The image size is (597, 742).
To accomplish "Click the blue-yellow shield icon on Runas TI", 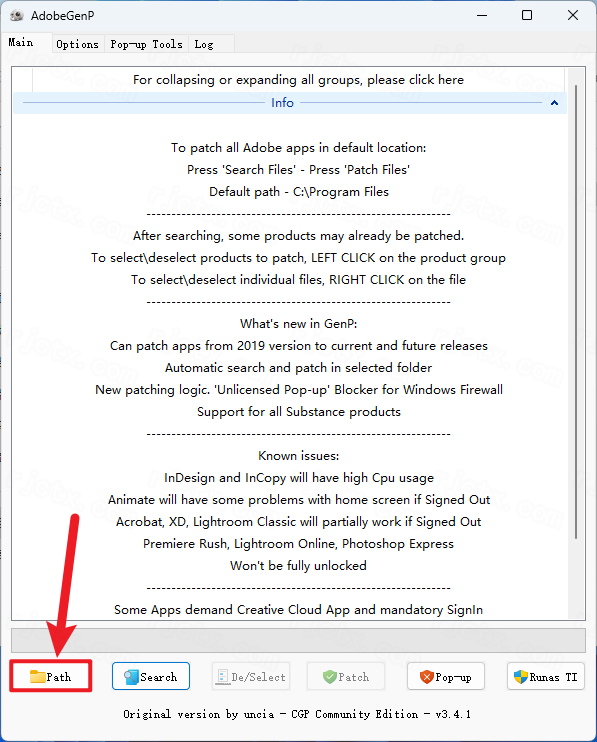I will pos(521,677).
